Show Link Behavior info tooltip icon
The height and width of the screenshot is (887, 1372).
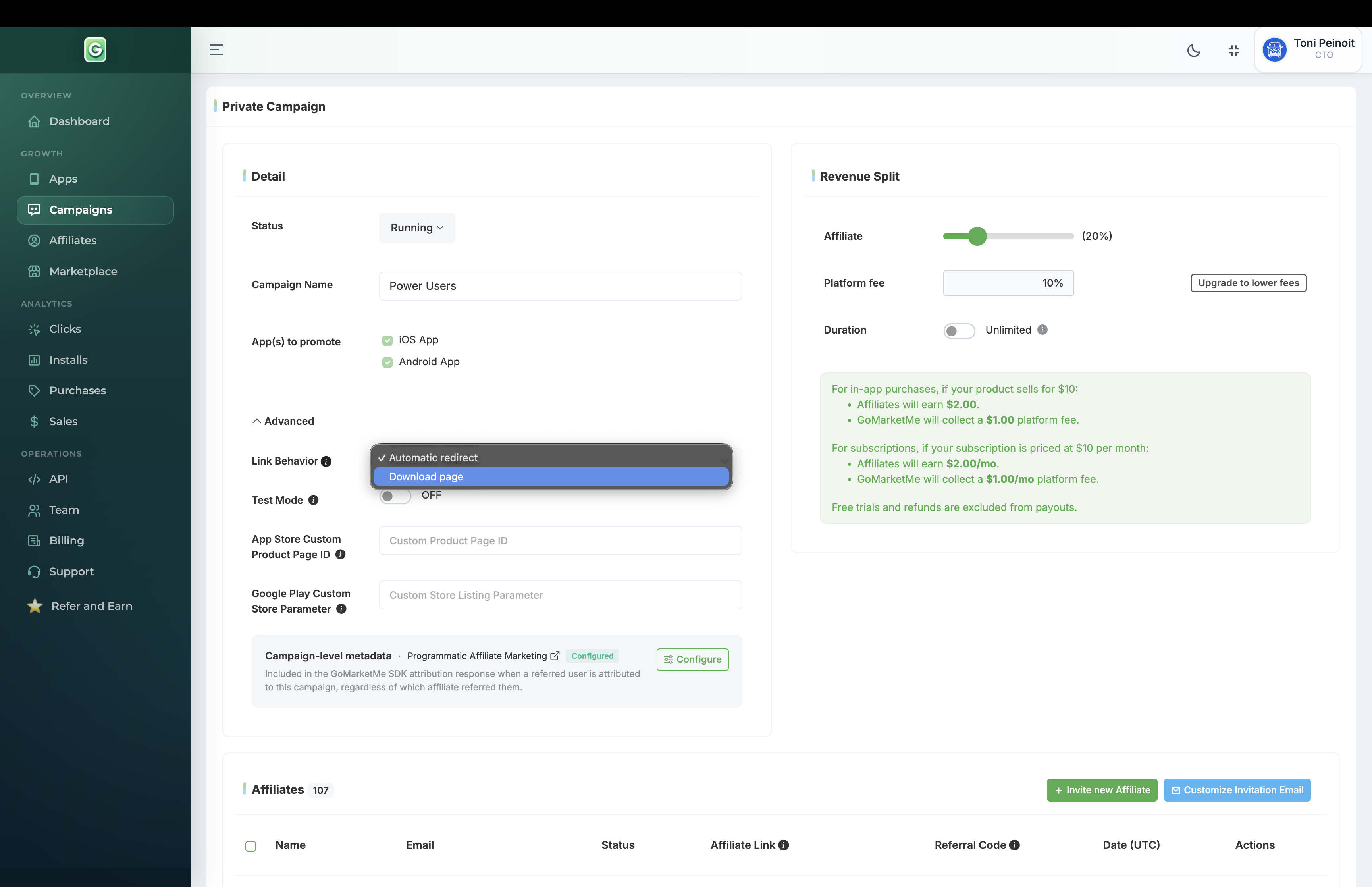coord(326,461)
